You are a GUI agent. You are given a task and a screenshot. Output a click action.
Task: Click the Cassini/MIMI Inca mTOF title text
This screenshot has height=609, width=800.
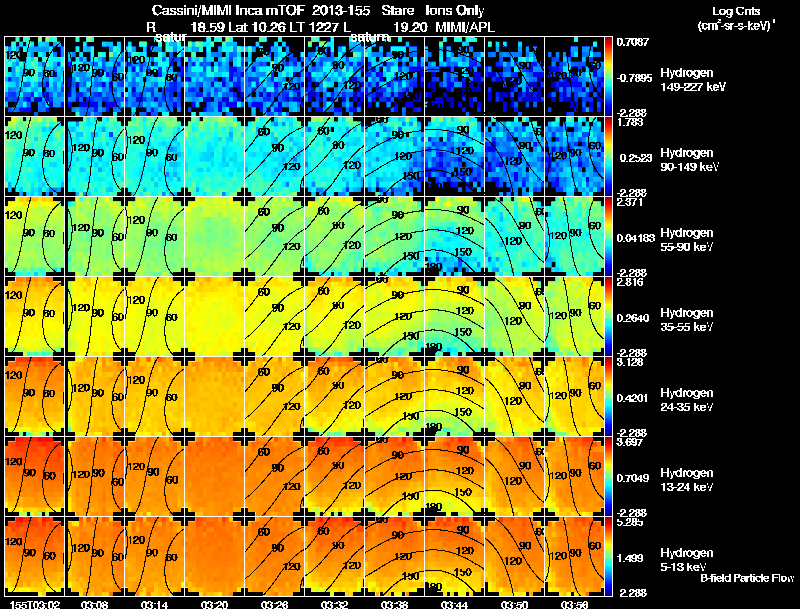[228, 10]
